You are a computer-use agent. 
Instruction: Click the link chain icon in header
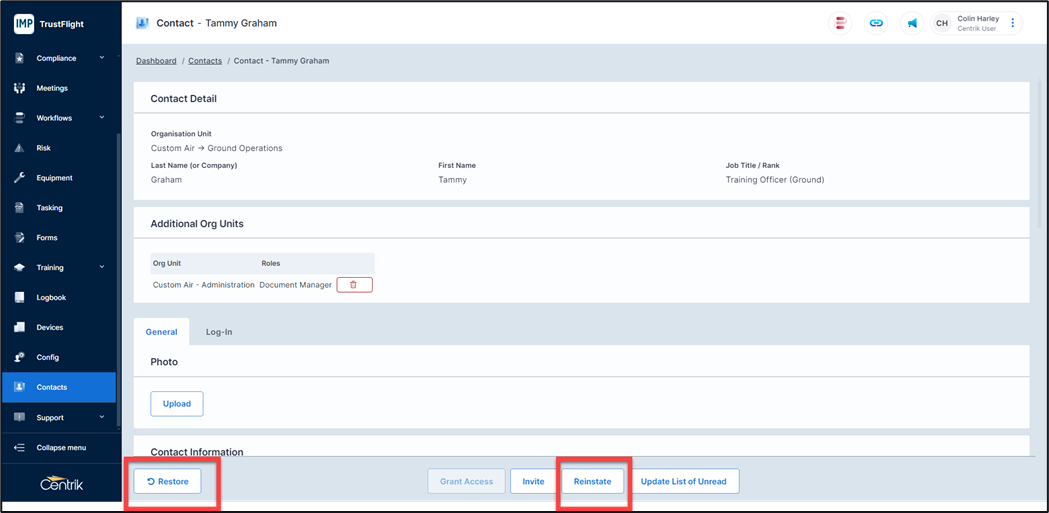(x=876, y=23)
